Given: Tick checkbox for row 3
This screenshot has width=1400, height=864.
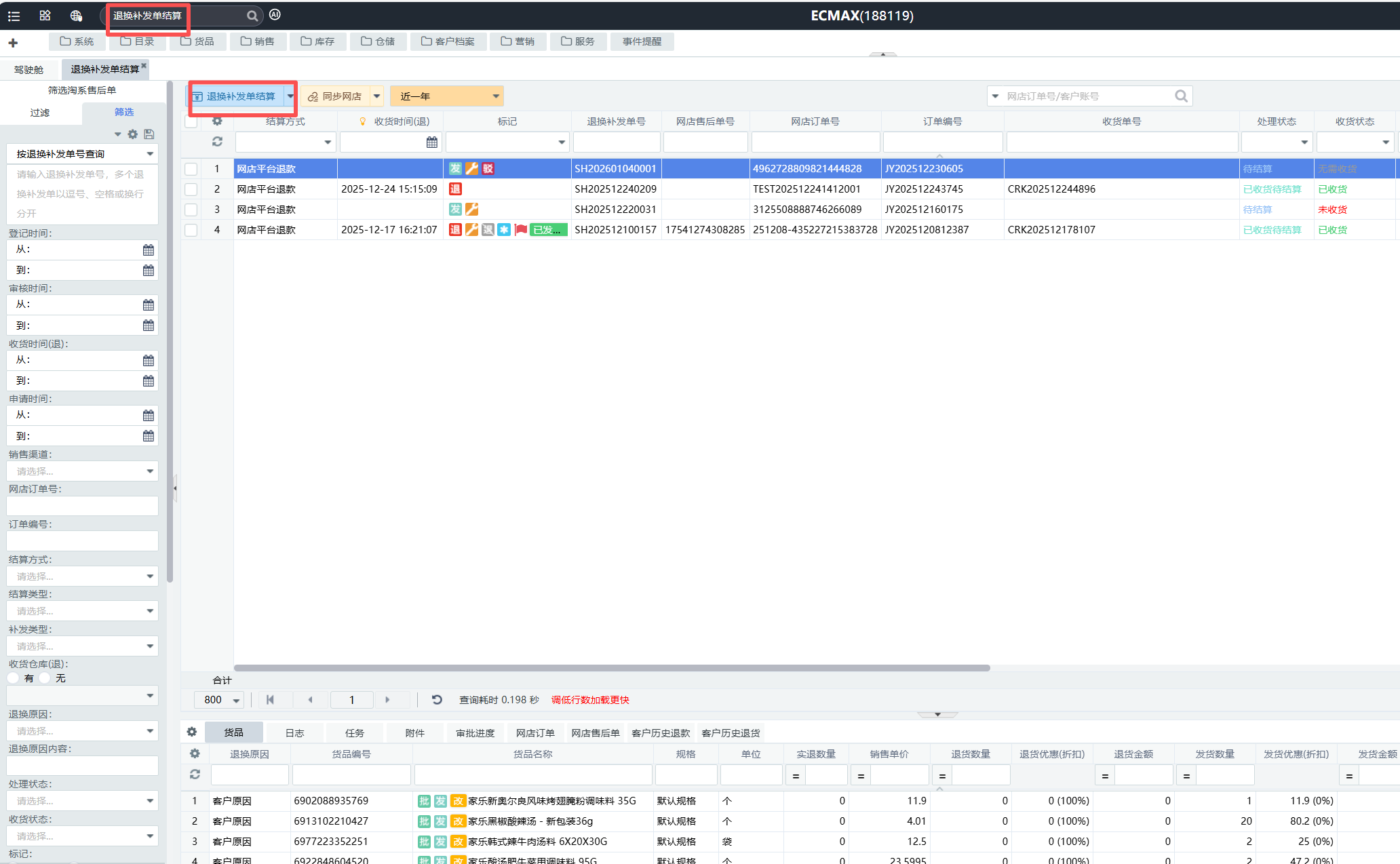Looking at the screenshot, I should click(191, 210).
